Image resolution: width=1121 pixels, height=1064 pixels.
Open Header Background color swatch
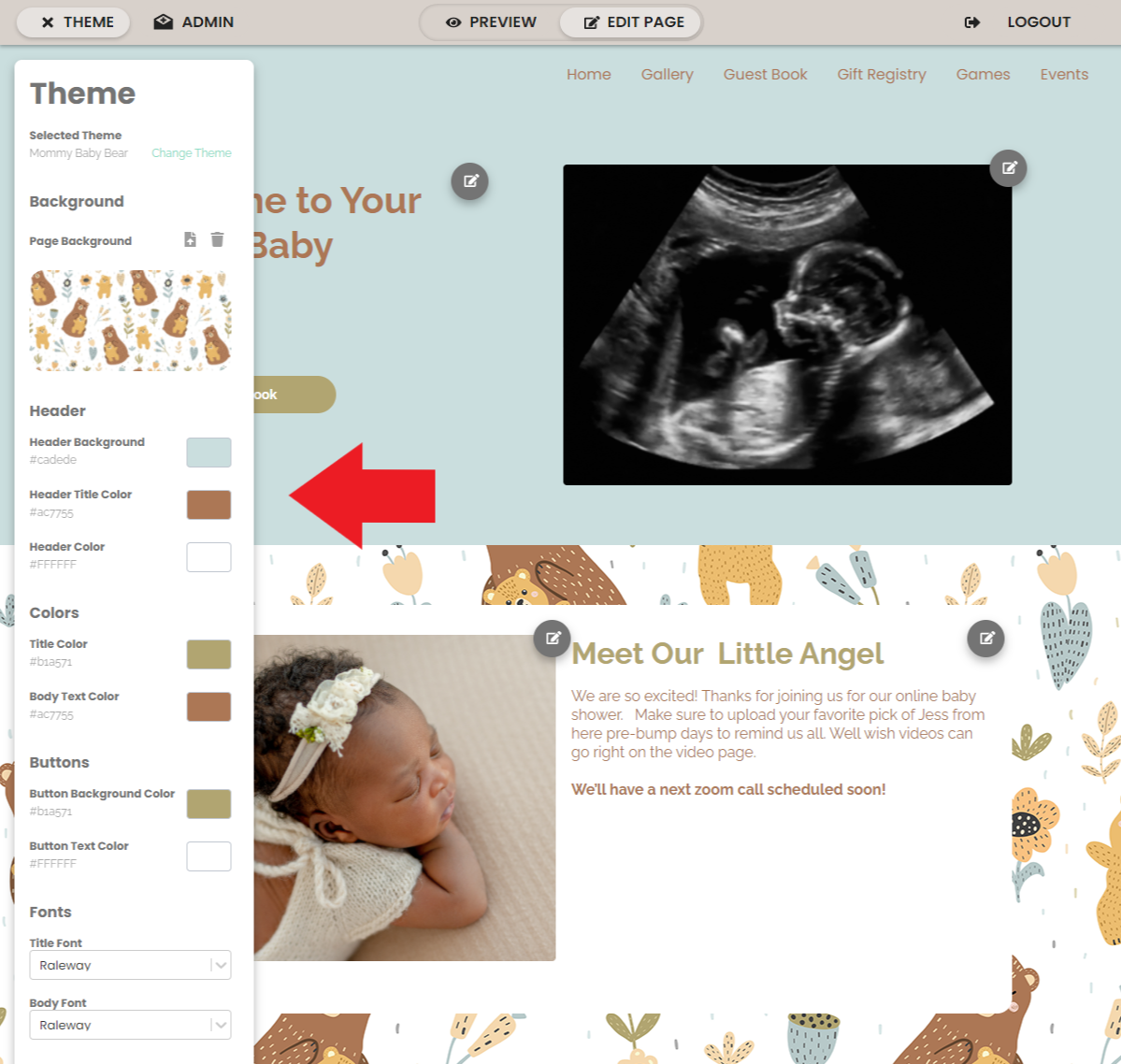[208, 453]
